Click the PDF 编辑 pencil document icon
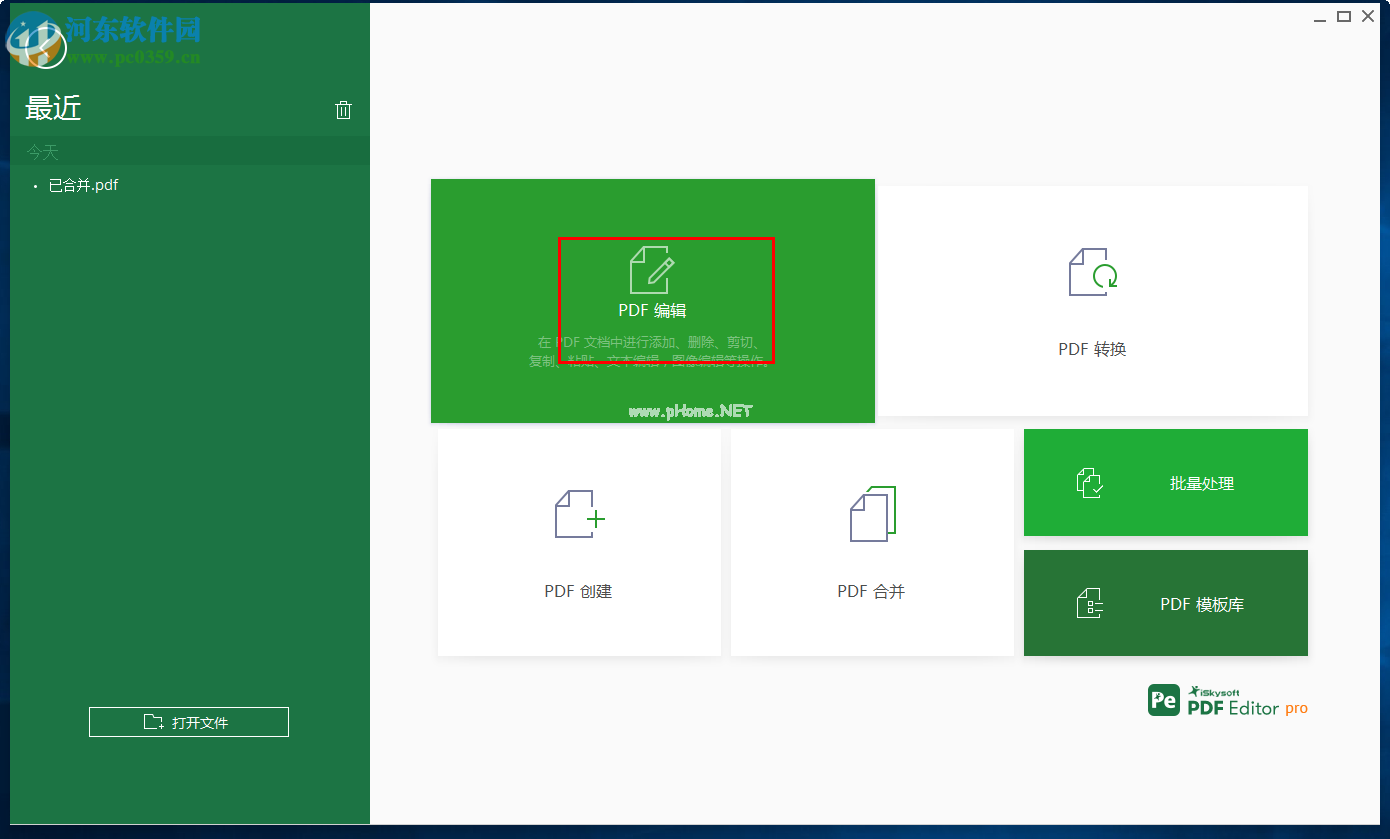This screenshot has width=1390, height=839. pyautogui.click(x=652, y=270)
